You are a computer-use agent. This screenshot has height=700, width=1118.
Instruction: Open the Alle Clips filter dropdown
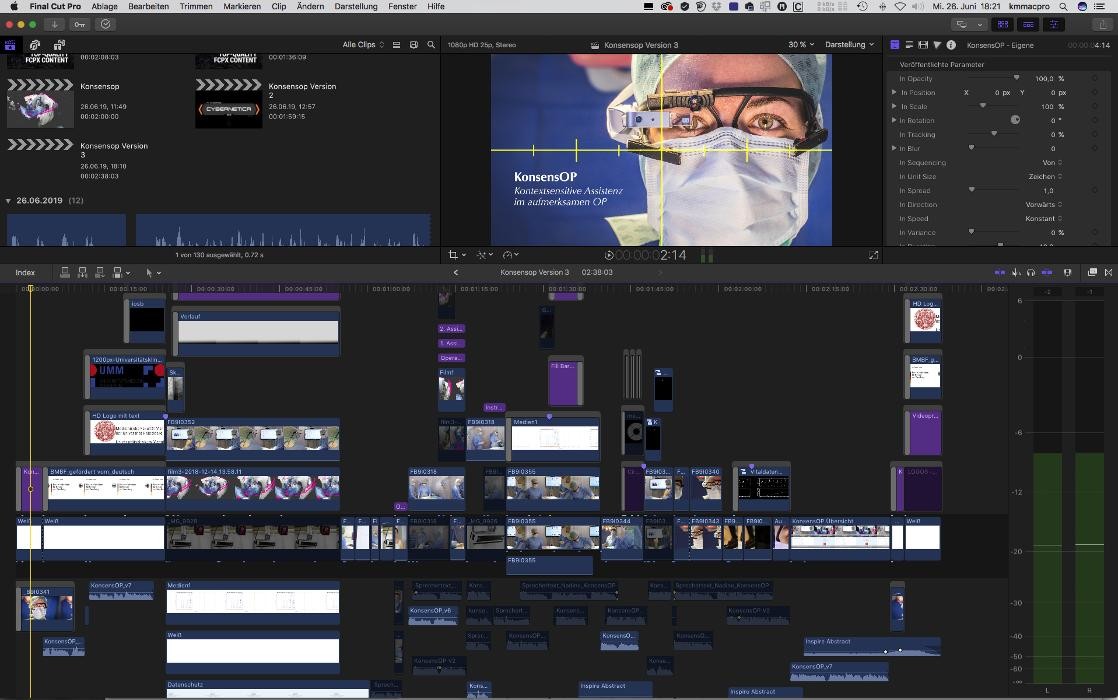point(363,45)
